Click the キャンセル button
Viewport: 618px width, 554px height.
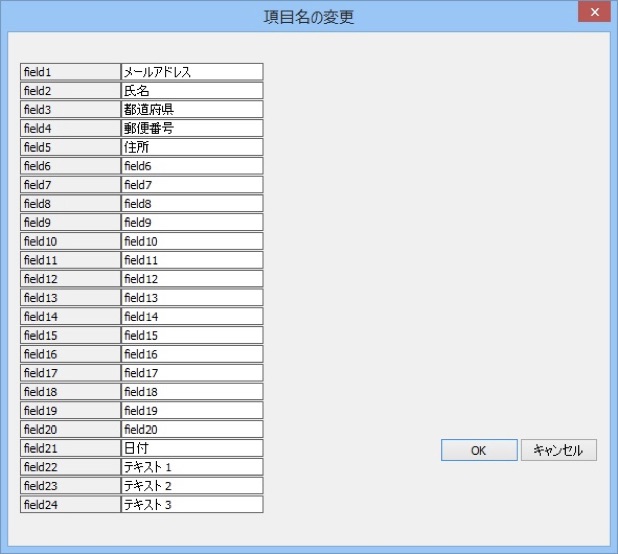point(558,450)
